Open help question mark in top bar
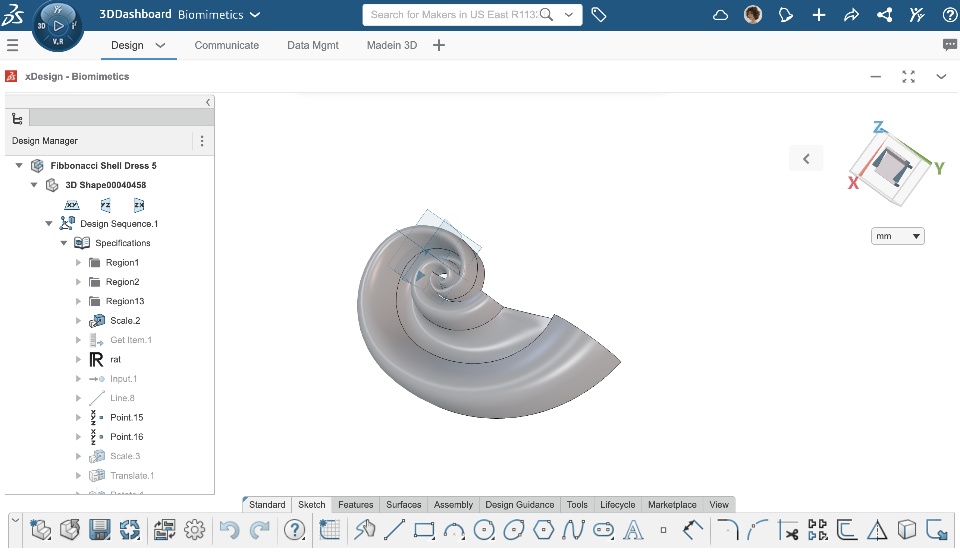Image resolution: width=960 pixels, height=555 pixels. tap(950, 15)
